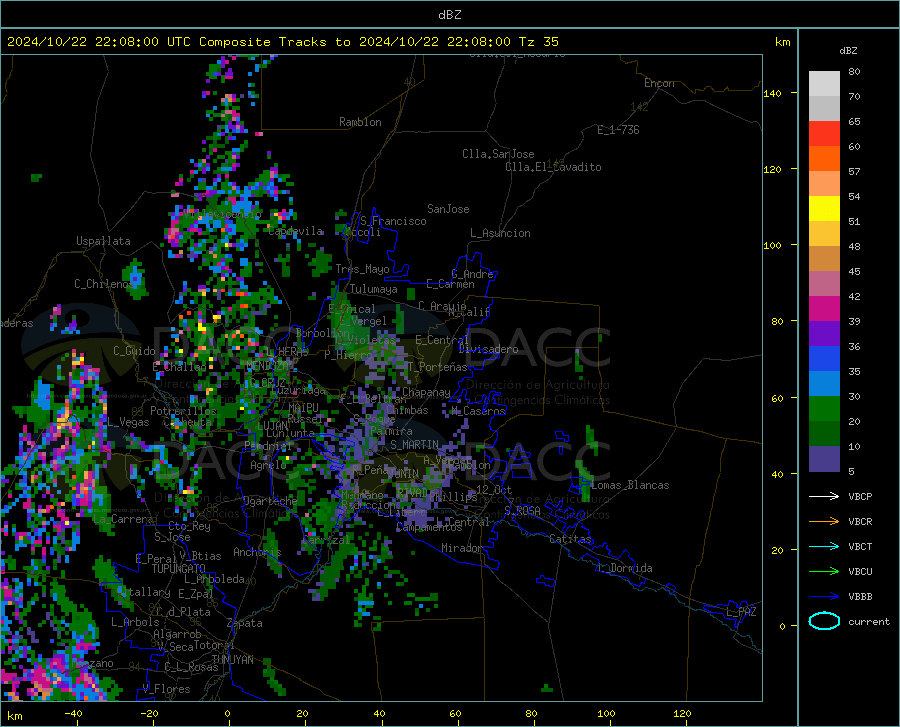
Task: Click the 'Clla.SanJose' map label
Action: (x=498, y=154)
